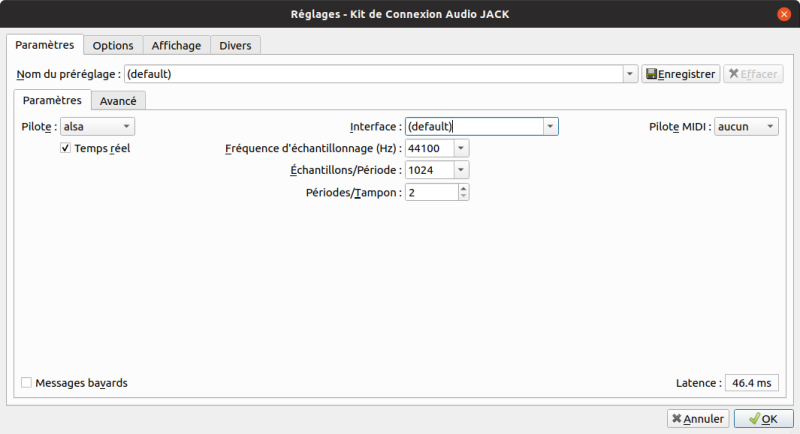
Task: Select the Avancé sub-tab
Action: [119, 100]
